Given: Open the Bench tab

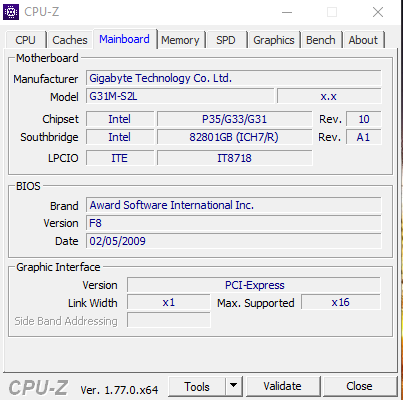Looking at the screenshot, I should (321, 40).
